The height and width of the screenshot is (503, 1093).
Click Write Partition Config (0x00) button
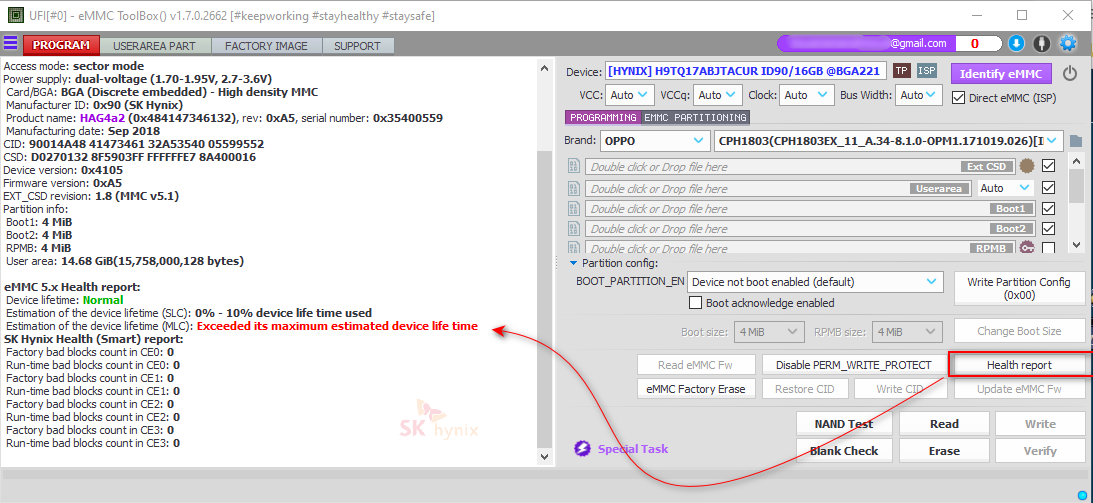[1018, 288]
